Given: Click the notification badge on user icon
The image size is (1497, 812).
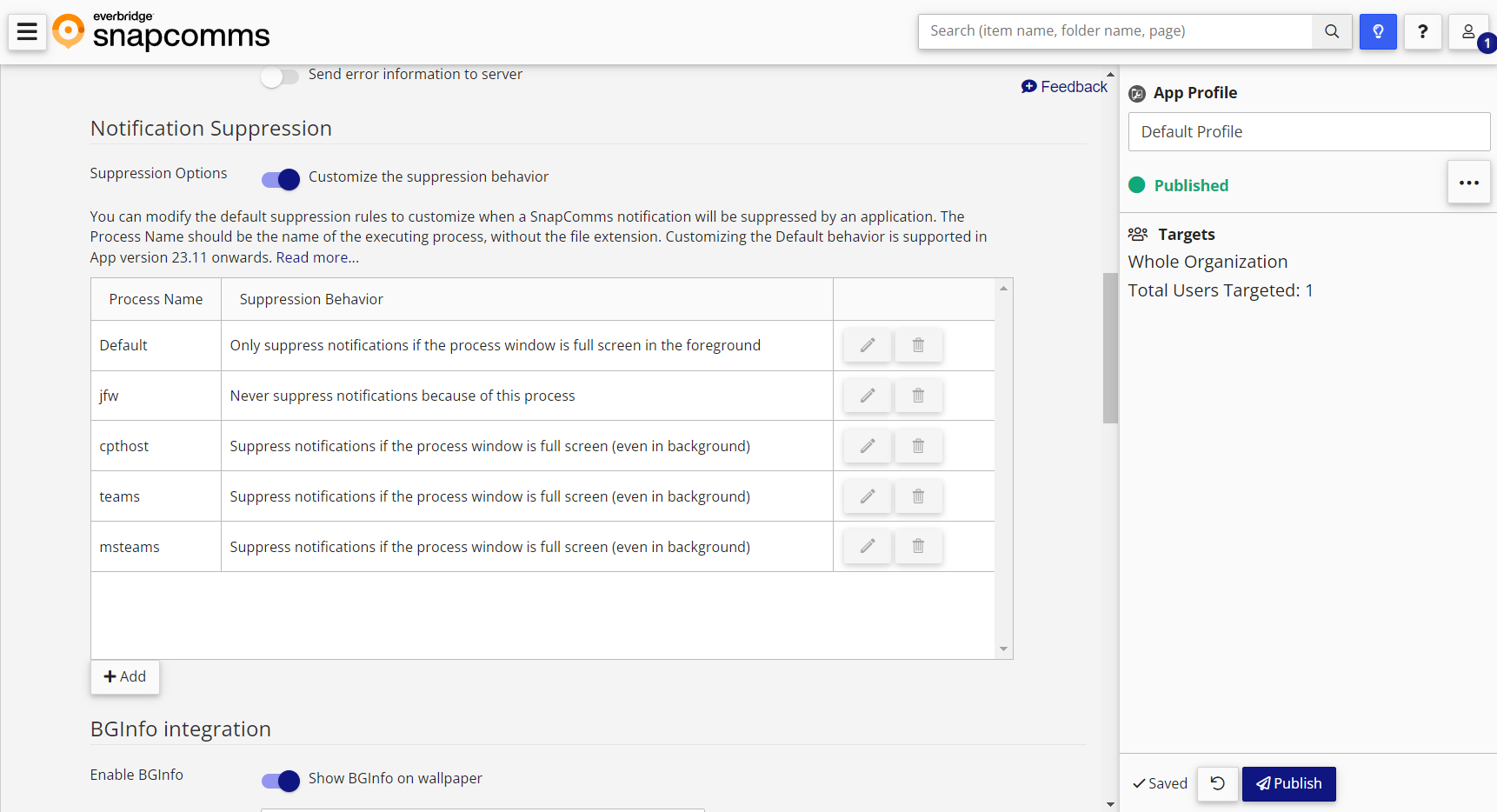Looking at the screenshot, I should pyautogui.click(x=1487, y=43).
